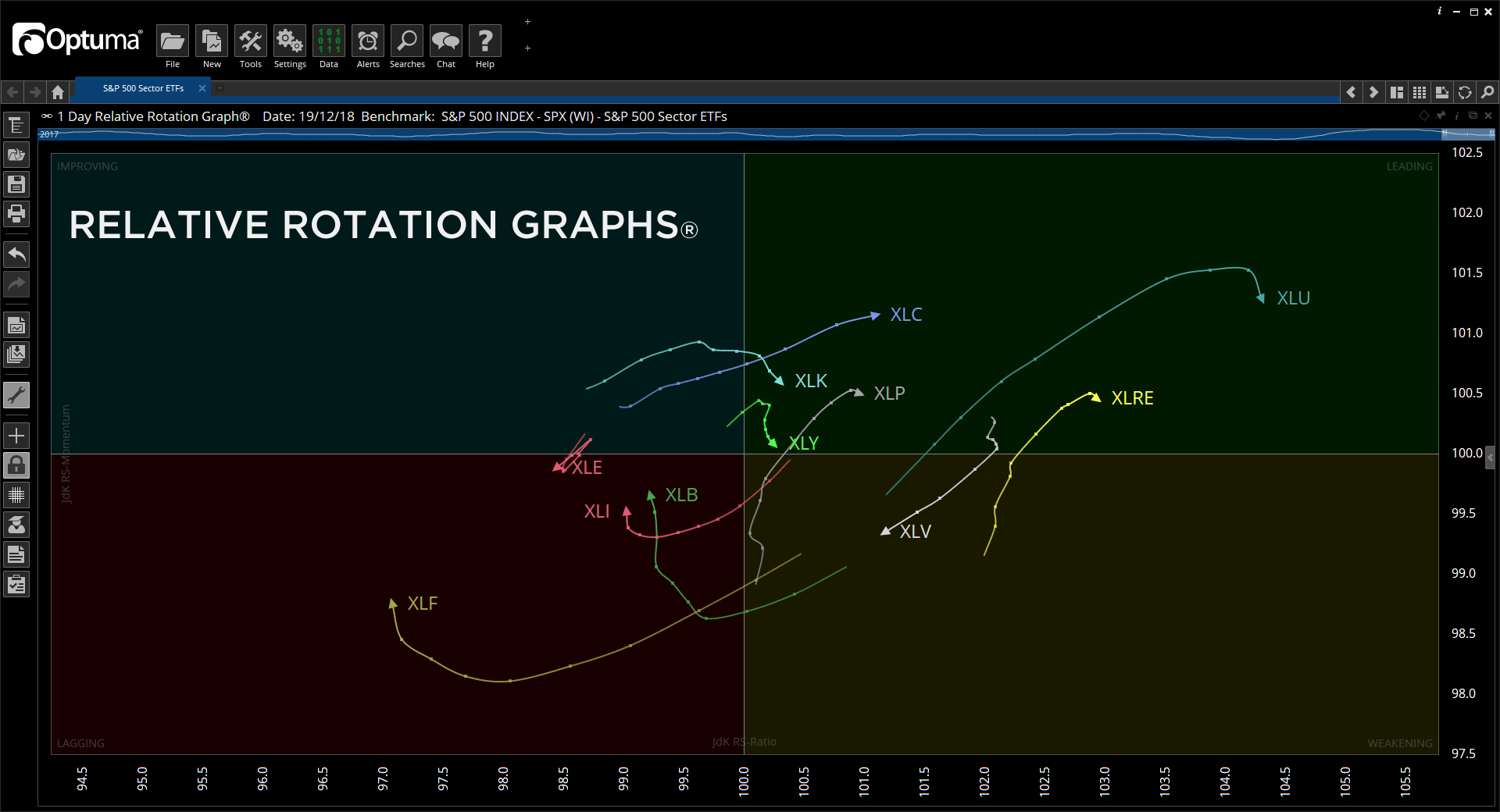
Task: Open the notes document icon
Action: coord(16,554)
